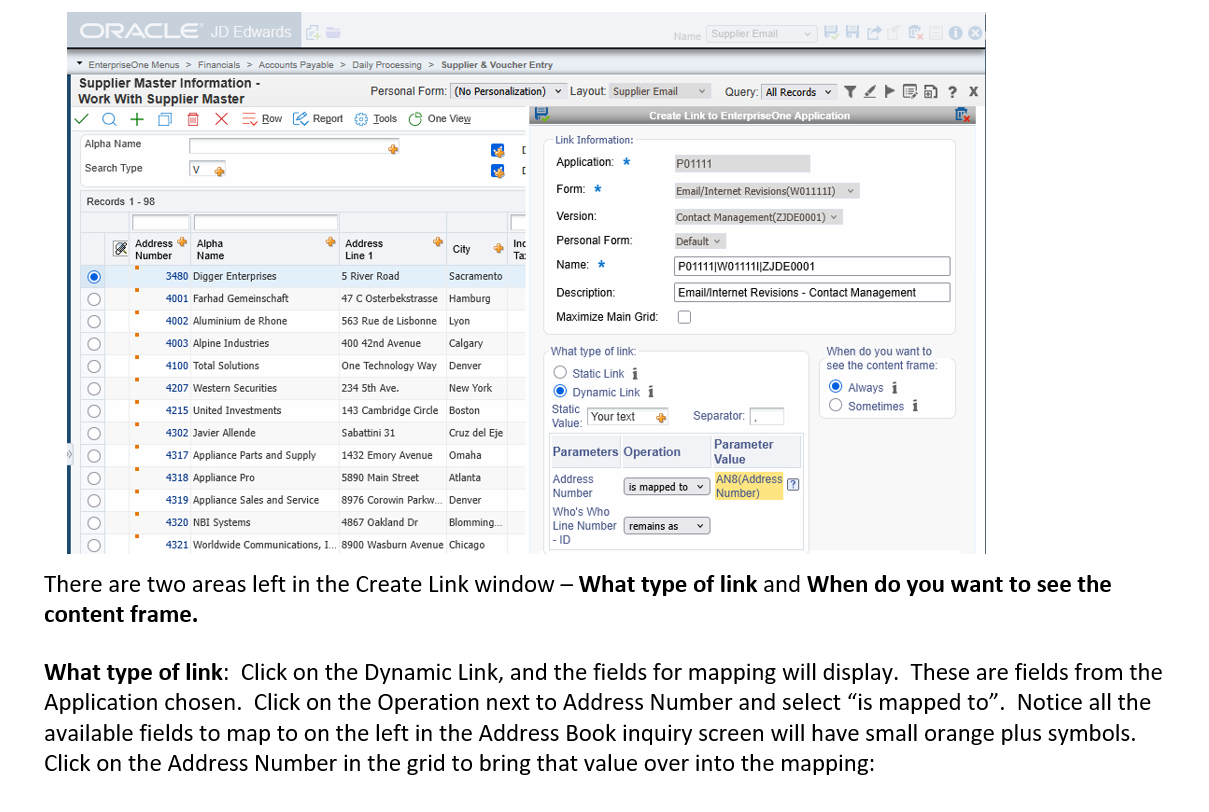Click the green checkmark Select icon
This screenshot has width=1209, height=812.
[82, 119]
